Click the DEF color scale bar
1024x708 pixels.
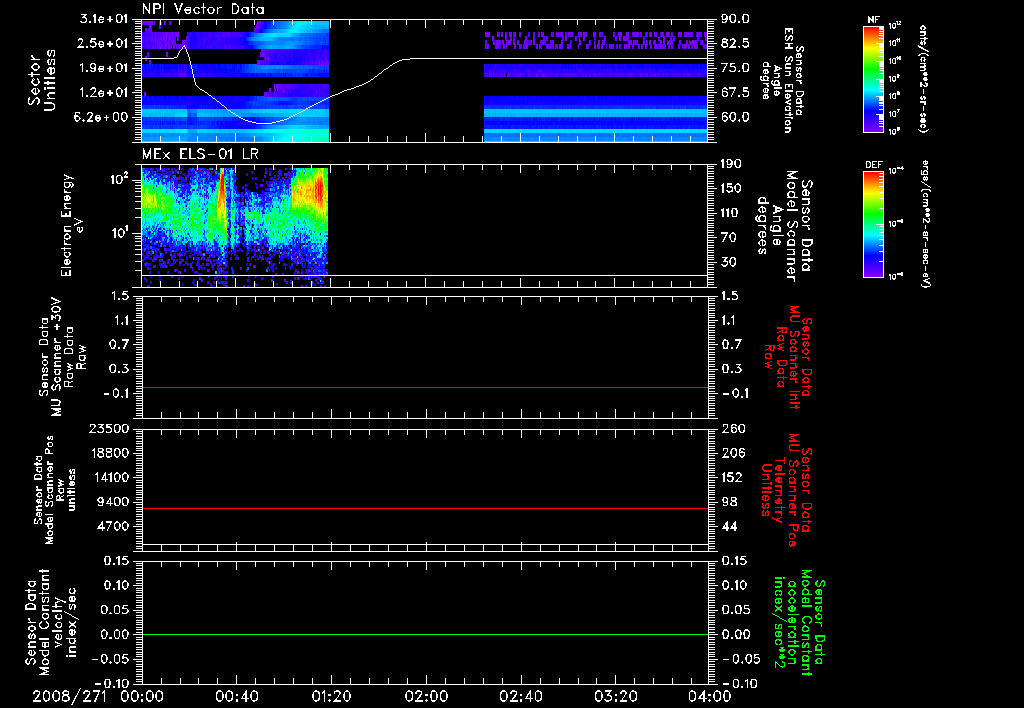873,224
